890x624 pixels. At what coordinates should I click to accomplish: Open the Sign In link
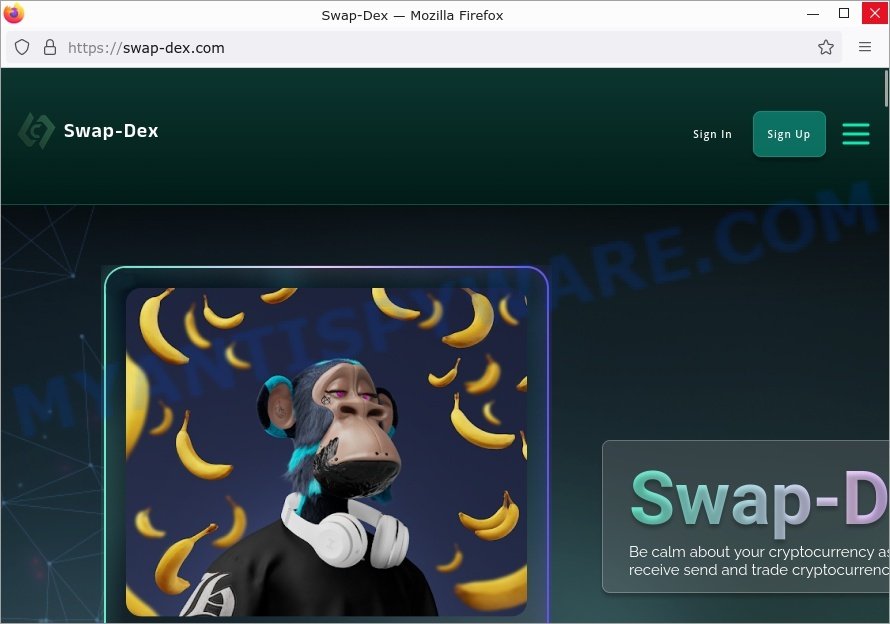coord(712,135)
